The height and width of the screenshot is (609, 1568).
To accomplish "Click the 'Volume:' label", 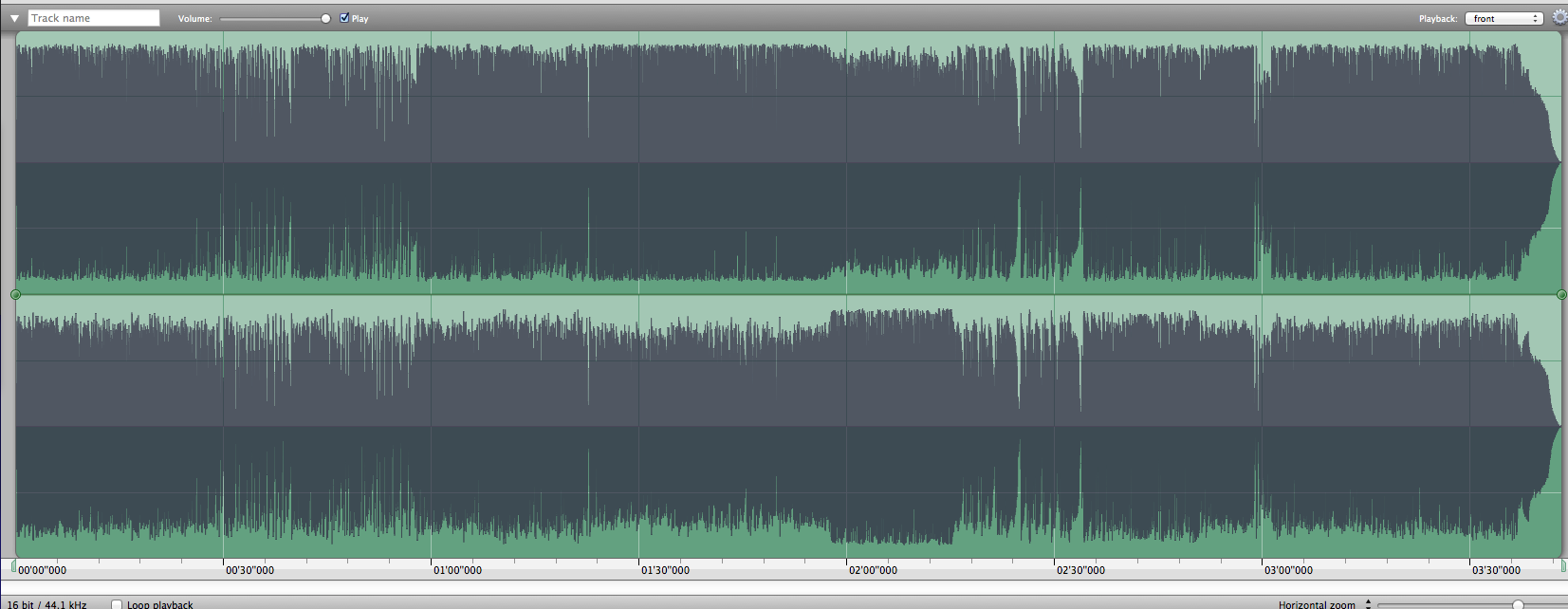I will point(195,18).
